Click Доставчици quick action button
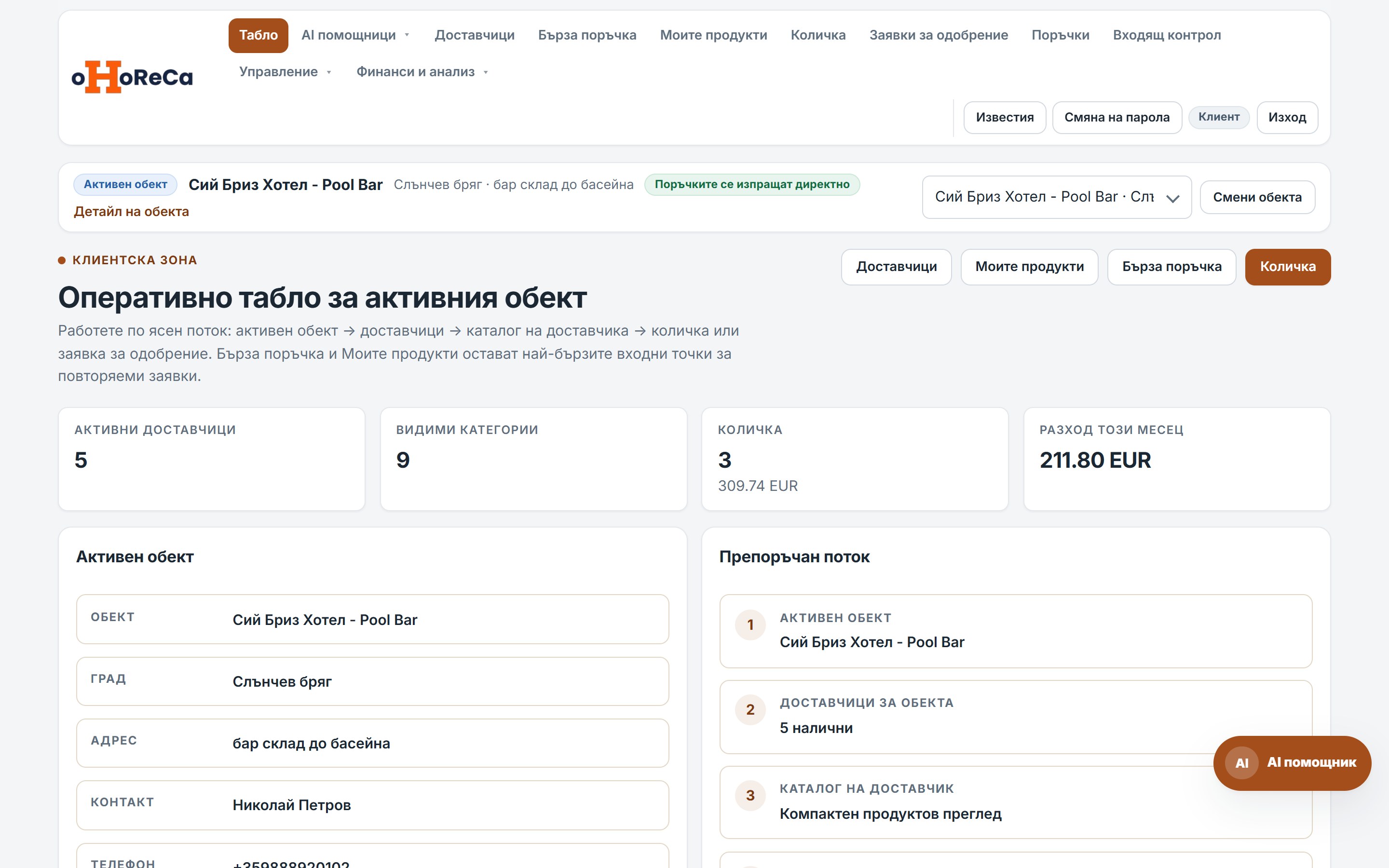 [896, 267]
